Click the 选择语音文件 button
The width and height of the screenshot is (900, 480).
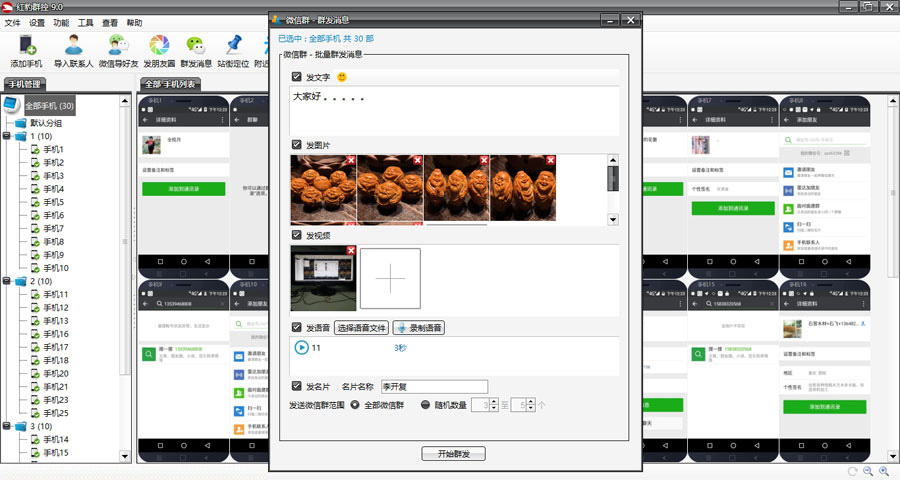(362, 328)
